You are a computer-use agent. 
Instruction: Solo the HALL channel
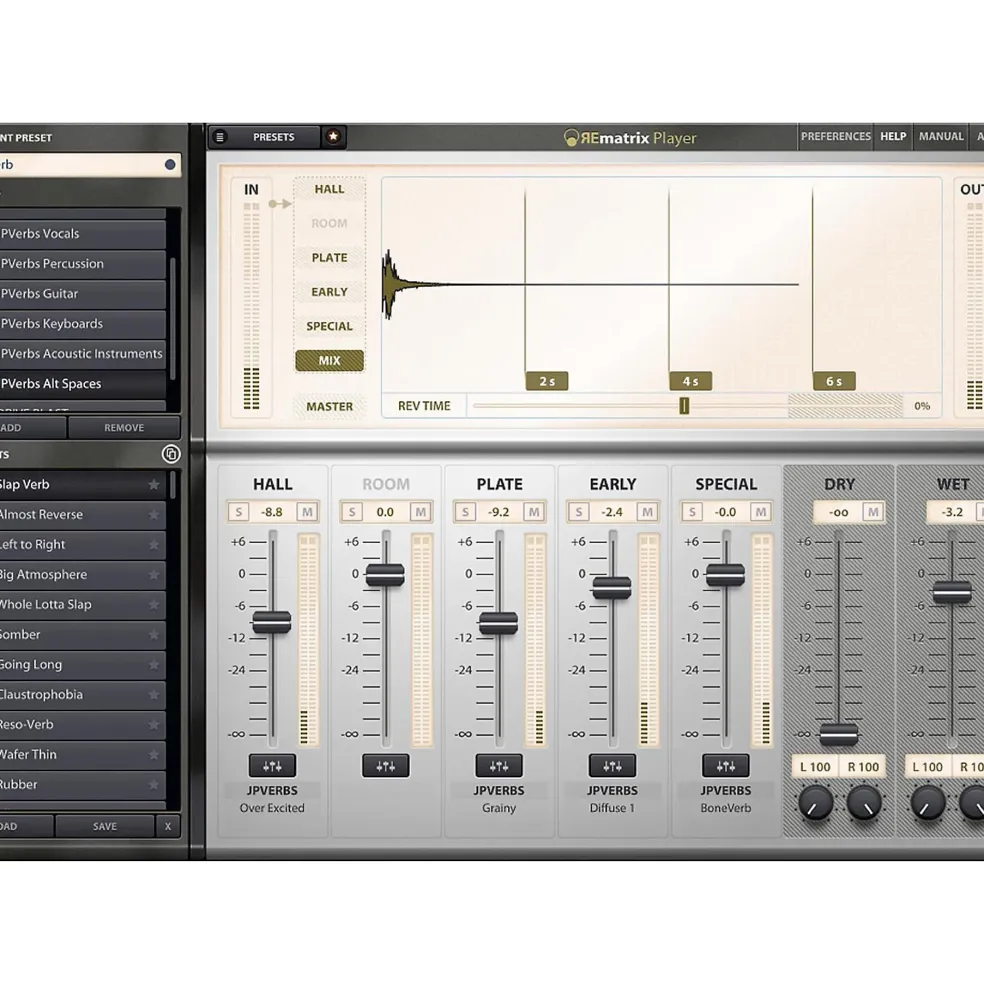(238, 512)
